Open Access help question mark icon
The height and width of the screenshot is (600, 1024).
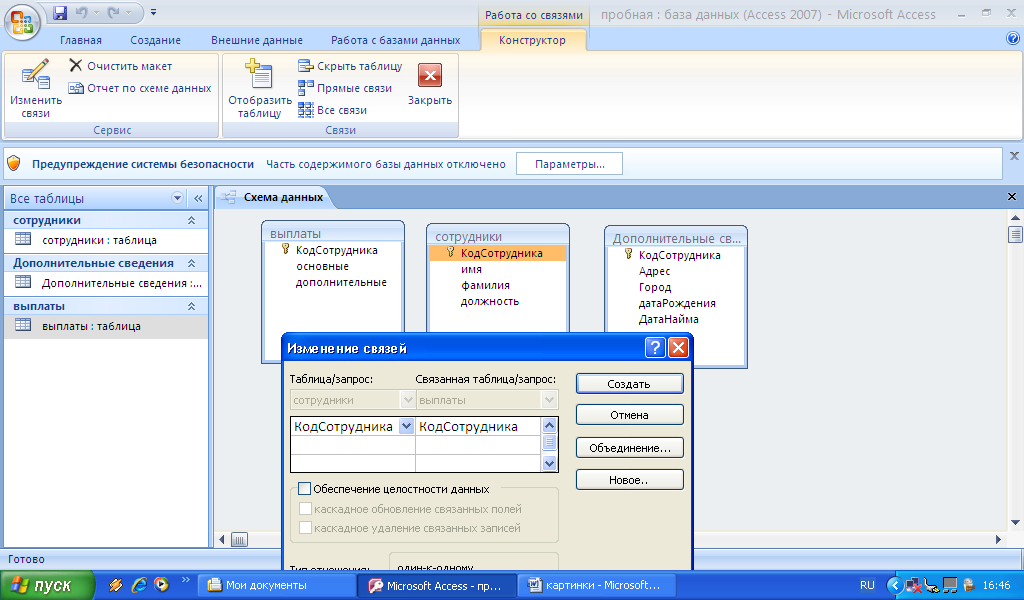[1013, 39]
